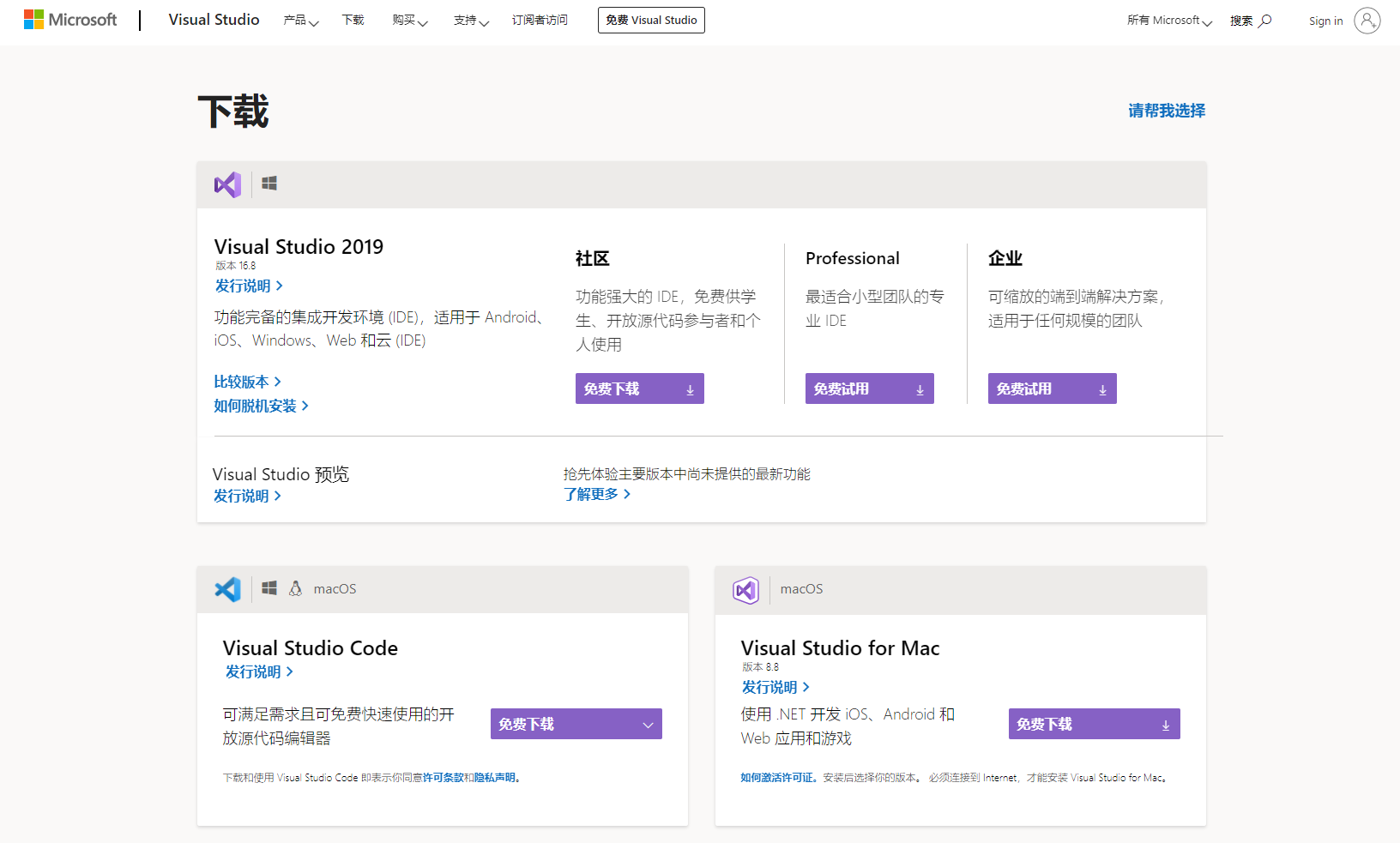This screenshot has width=1400, height=843.
Task: Click the Visual Studio 2019 title
Action: click(299, 247)
